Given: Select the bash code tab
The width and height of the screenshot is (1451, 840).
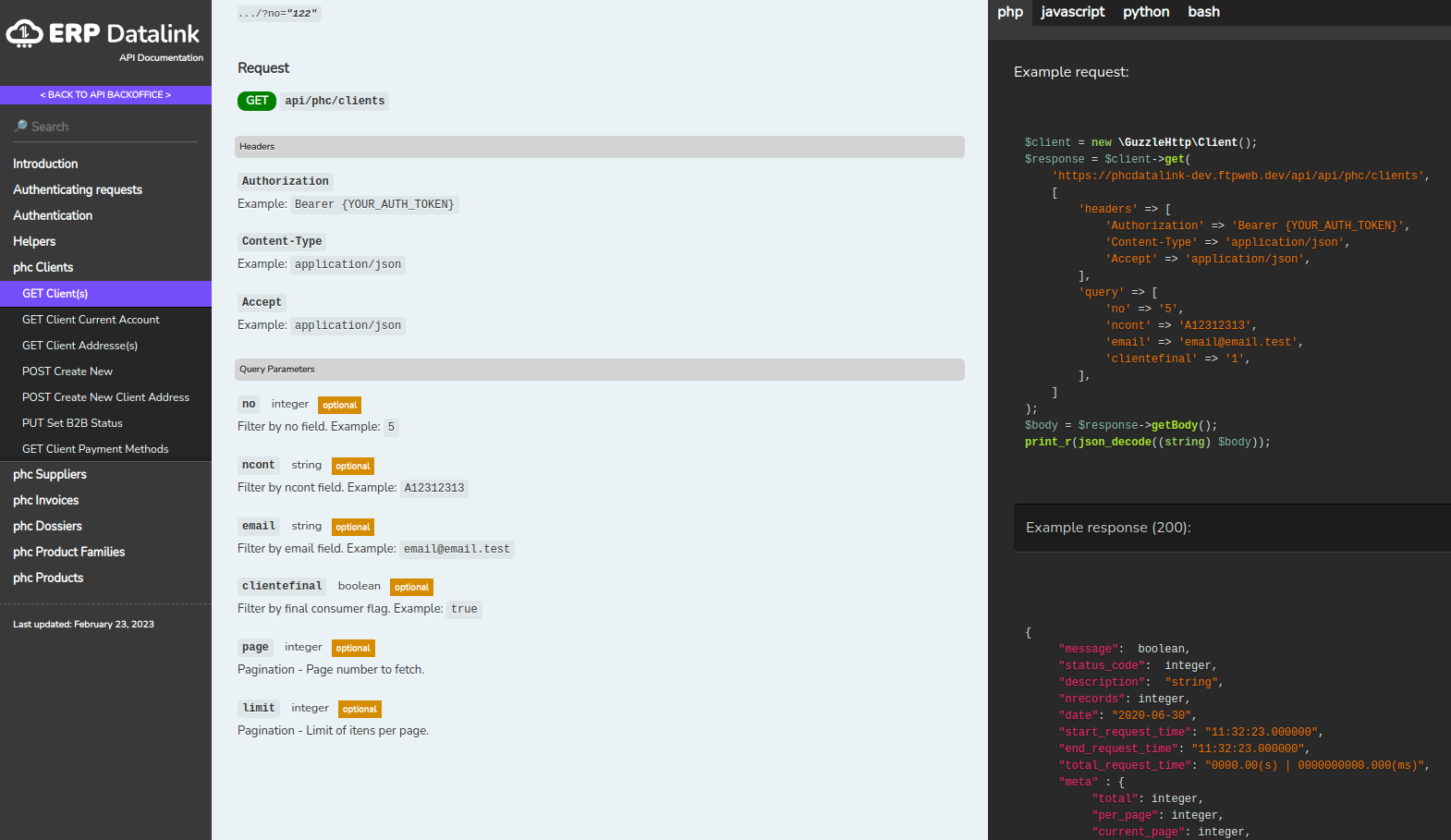Looking at the screenshot, I should pos(1203,12).
